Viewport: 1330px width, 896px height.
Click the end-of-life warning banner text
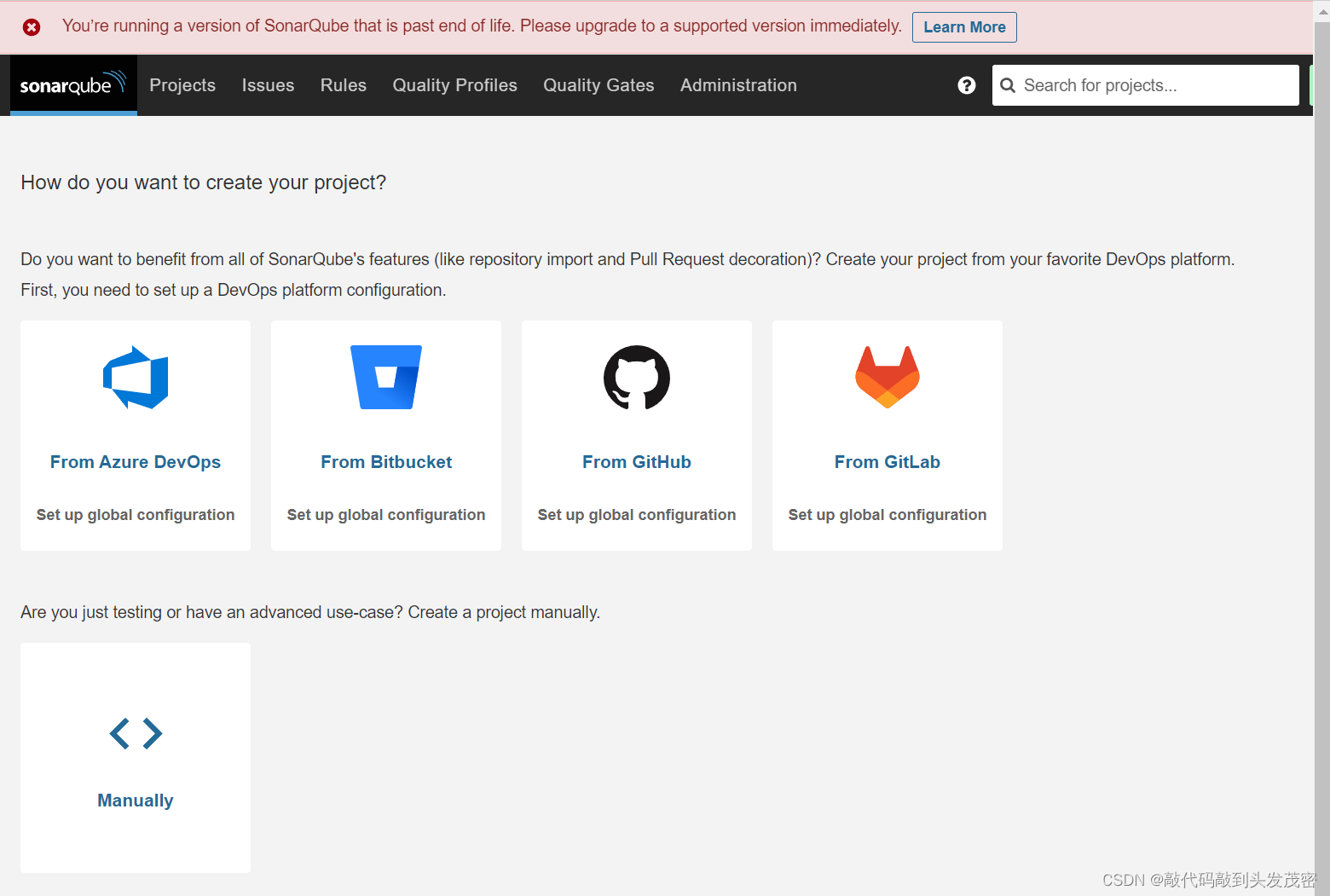click(482, 26)
